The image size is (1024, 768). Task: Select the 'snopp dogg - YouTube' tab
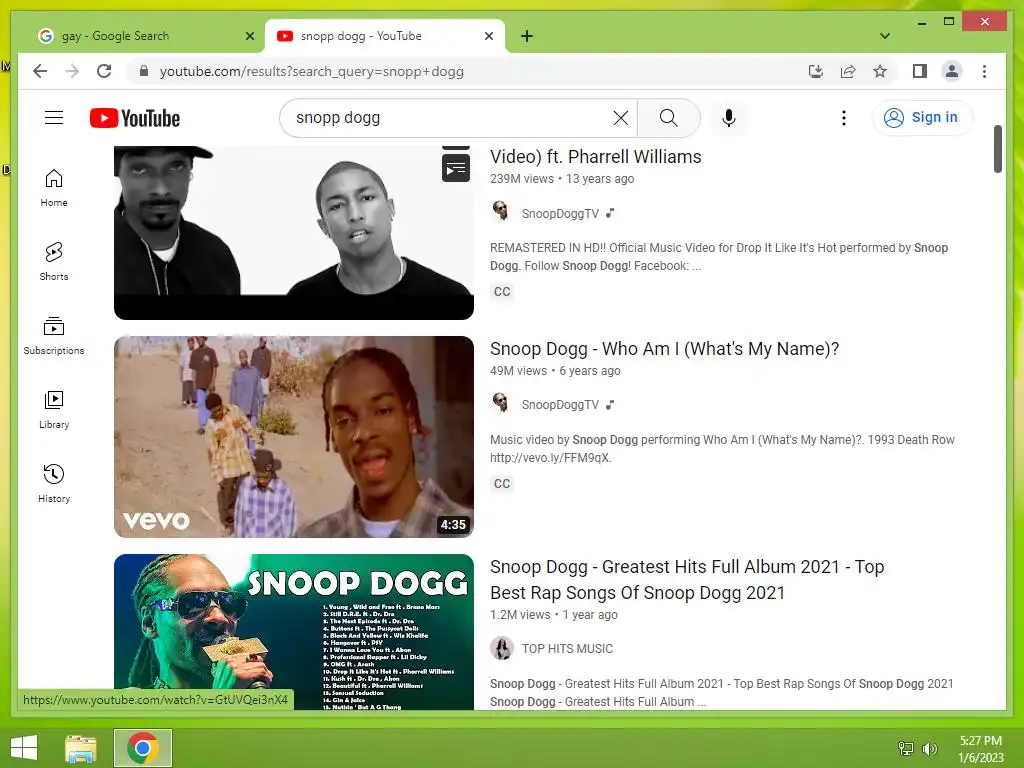385,36
